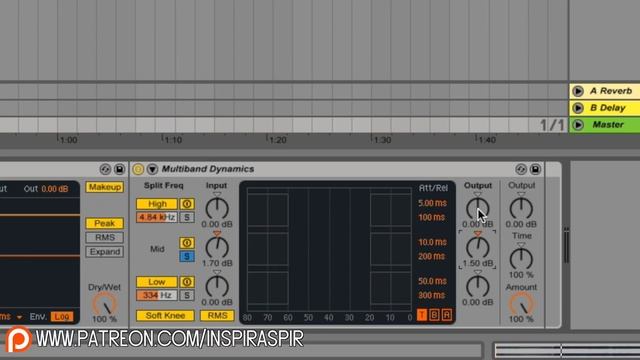The height and width of the screenshot is (360, 640).
Task: Click global Output knob
Action: (521, 208)
